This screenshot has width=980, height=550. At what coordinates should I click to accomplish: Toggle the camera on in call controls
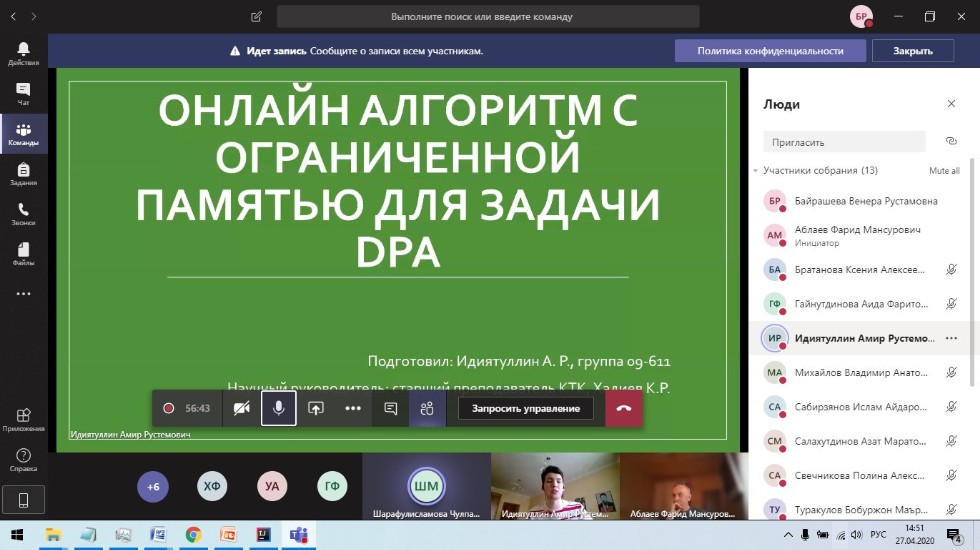coord(241,408)
